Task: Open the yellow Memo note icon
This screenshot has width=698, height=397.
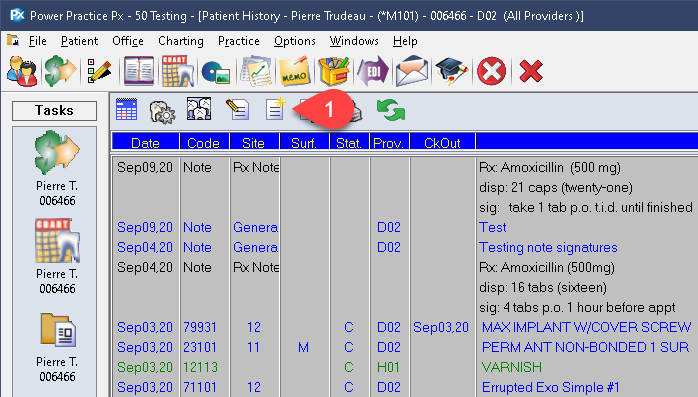Action: point(294,71)
